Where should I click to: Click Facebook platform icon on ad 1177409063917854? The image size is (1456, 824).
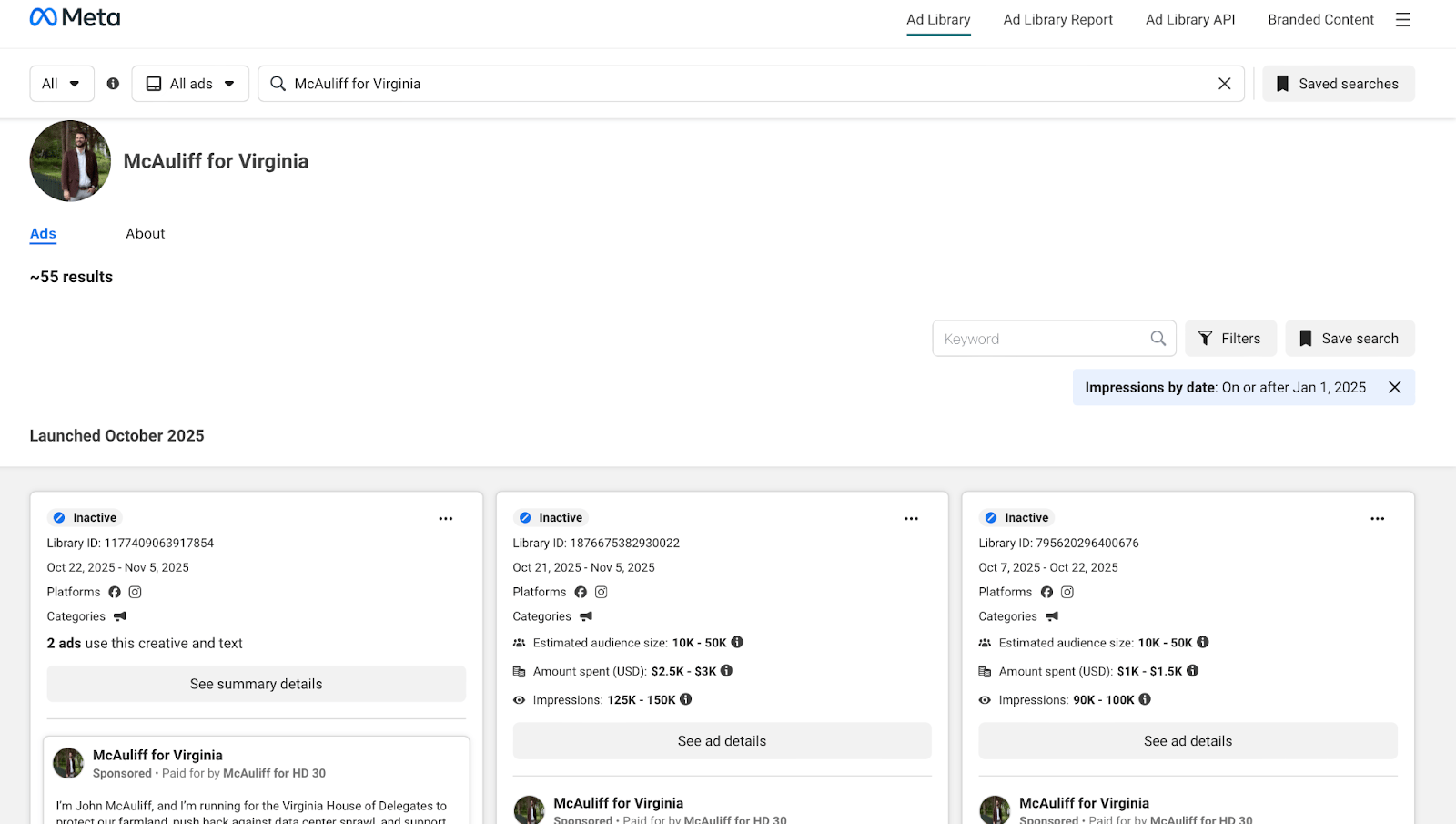115,592
